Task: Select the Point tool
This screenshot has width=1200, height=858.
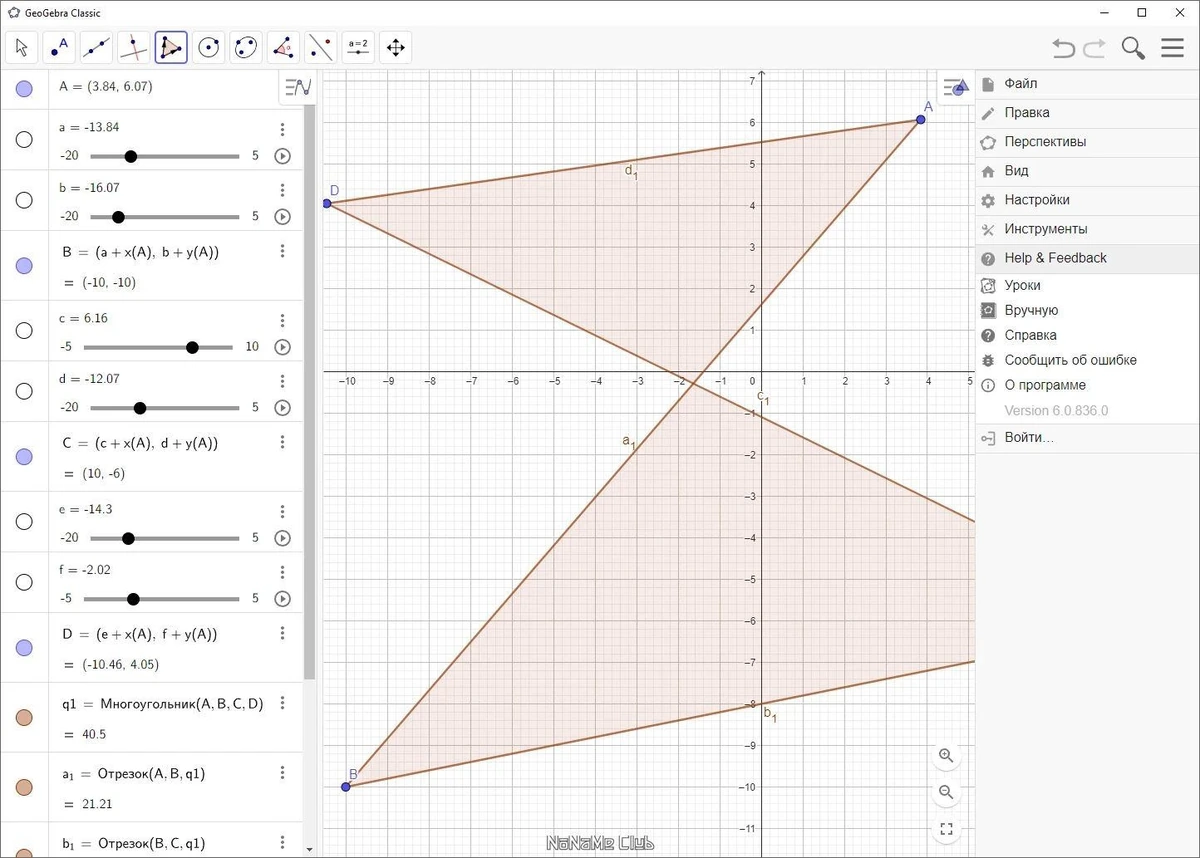Action: point(60,47)
